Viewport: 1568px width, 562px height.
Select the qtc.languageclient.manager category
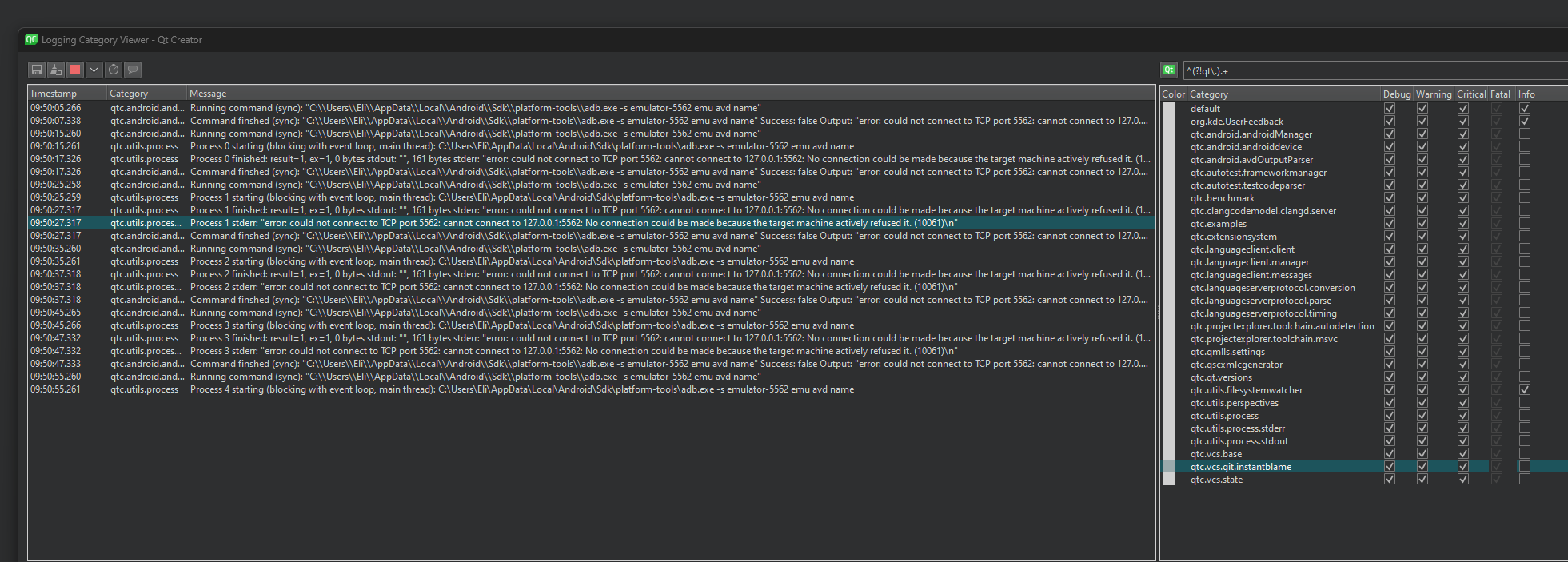[1249, 262]
